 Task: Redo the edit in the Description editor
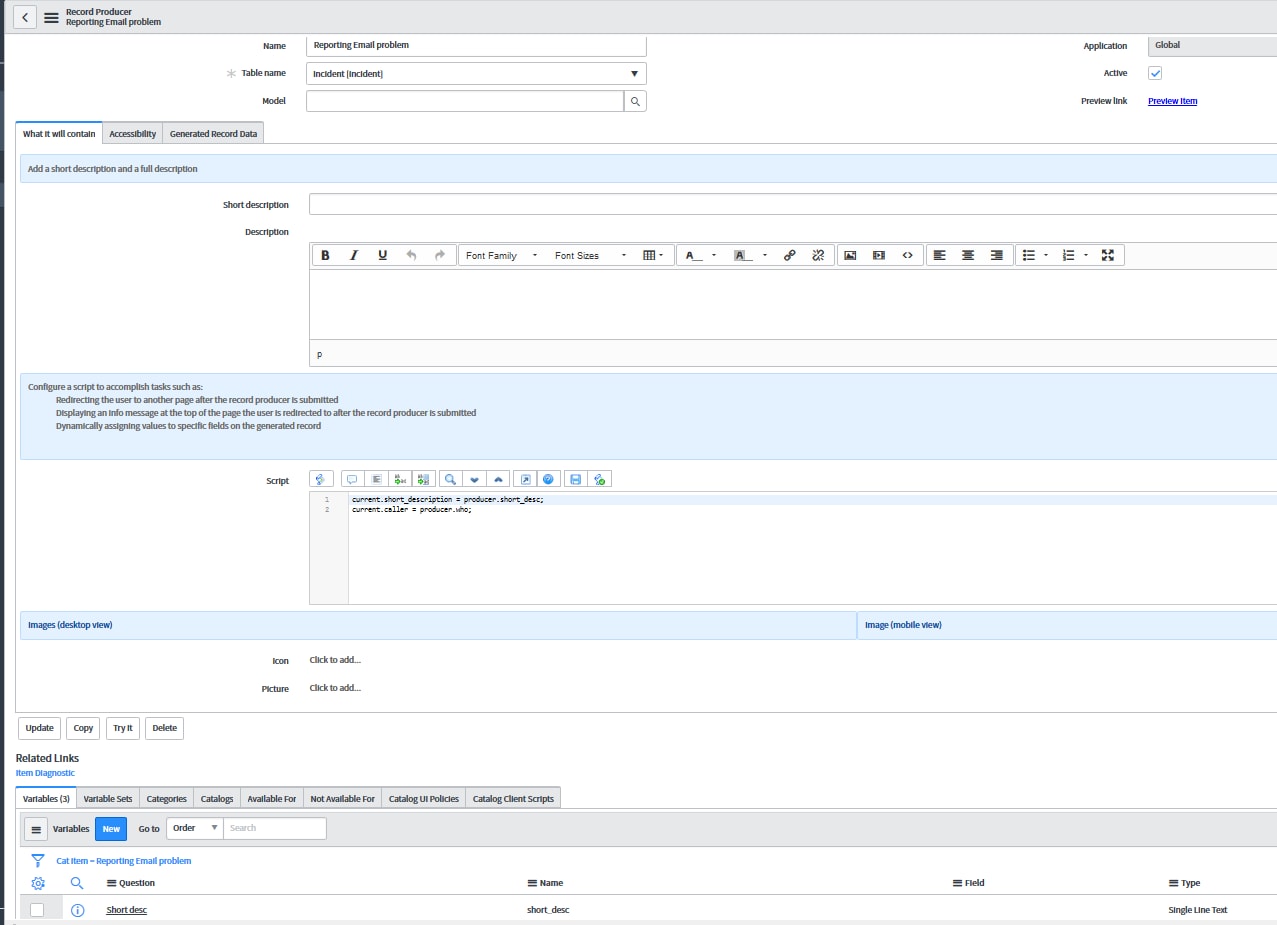[x=440, y=255]
